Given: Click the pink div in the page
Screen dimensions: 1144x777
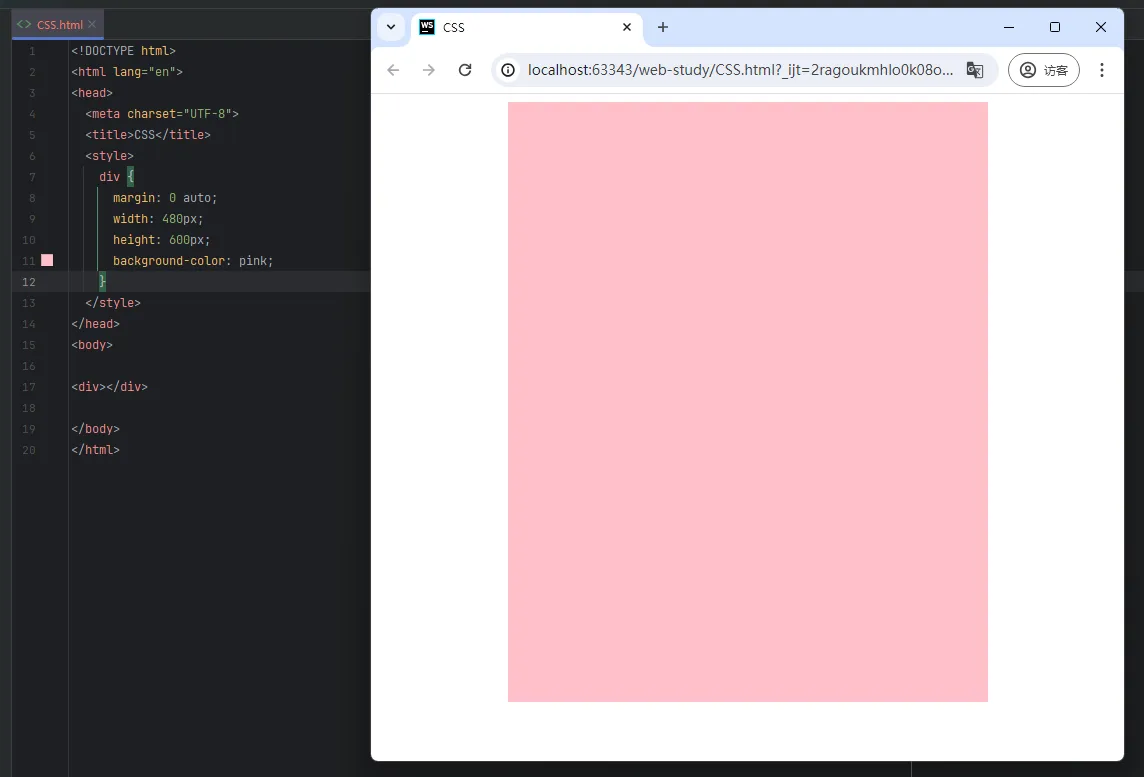Looking at the screenshot, I should click(x=747, y=401).
